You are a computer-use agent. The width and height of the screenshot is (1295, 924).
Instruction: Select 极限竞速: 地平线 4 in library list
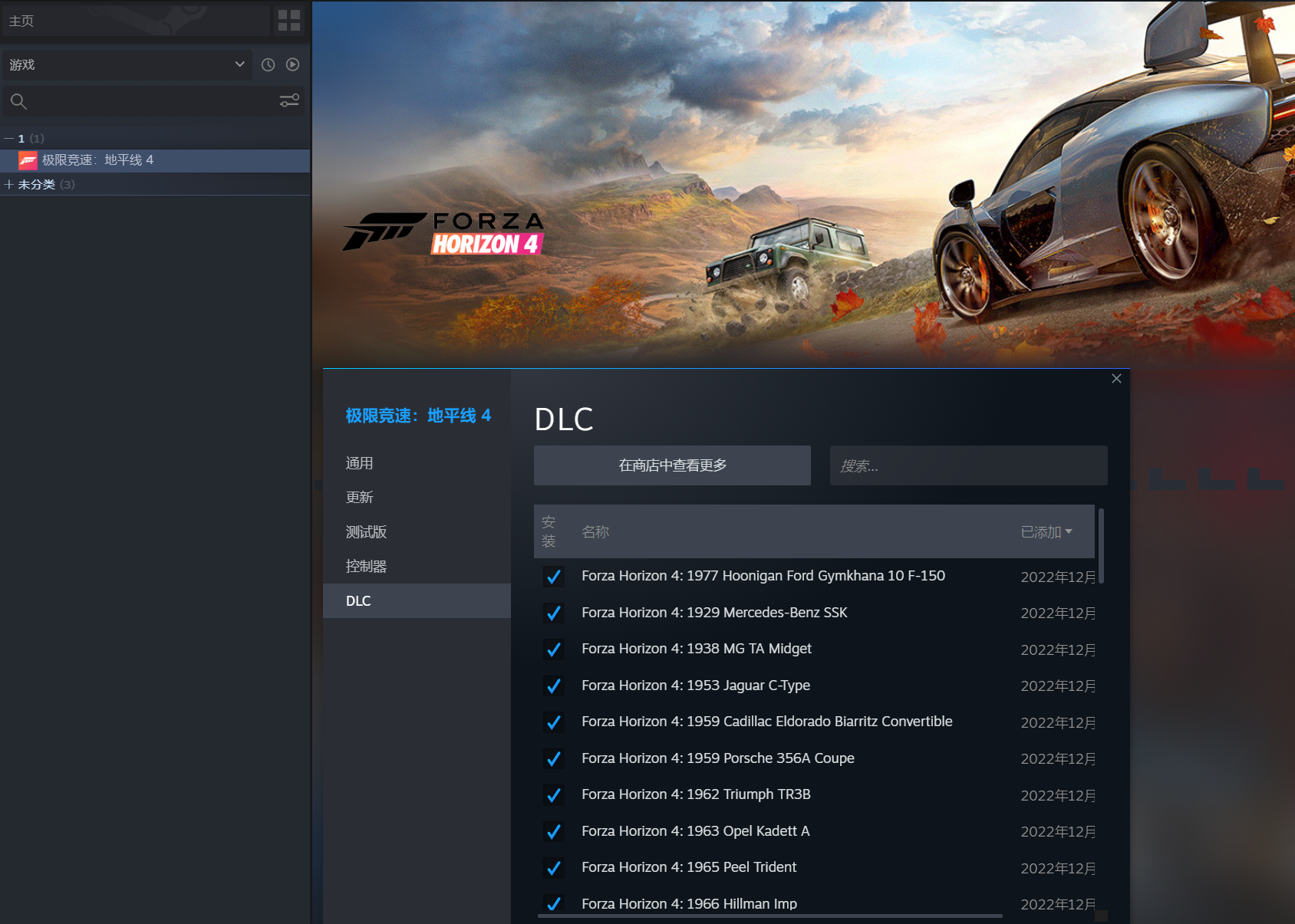pyautogui.click(x=155, y=160)
